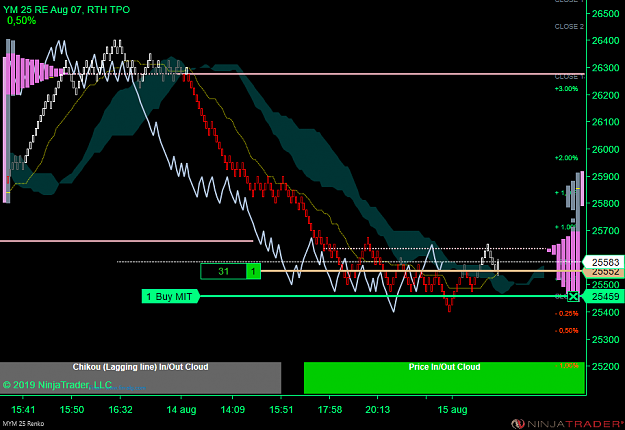Screen dimensions: 625x430
Task: Click the '15 aug' date axis label
Action: [452, 410]
